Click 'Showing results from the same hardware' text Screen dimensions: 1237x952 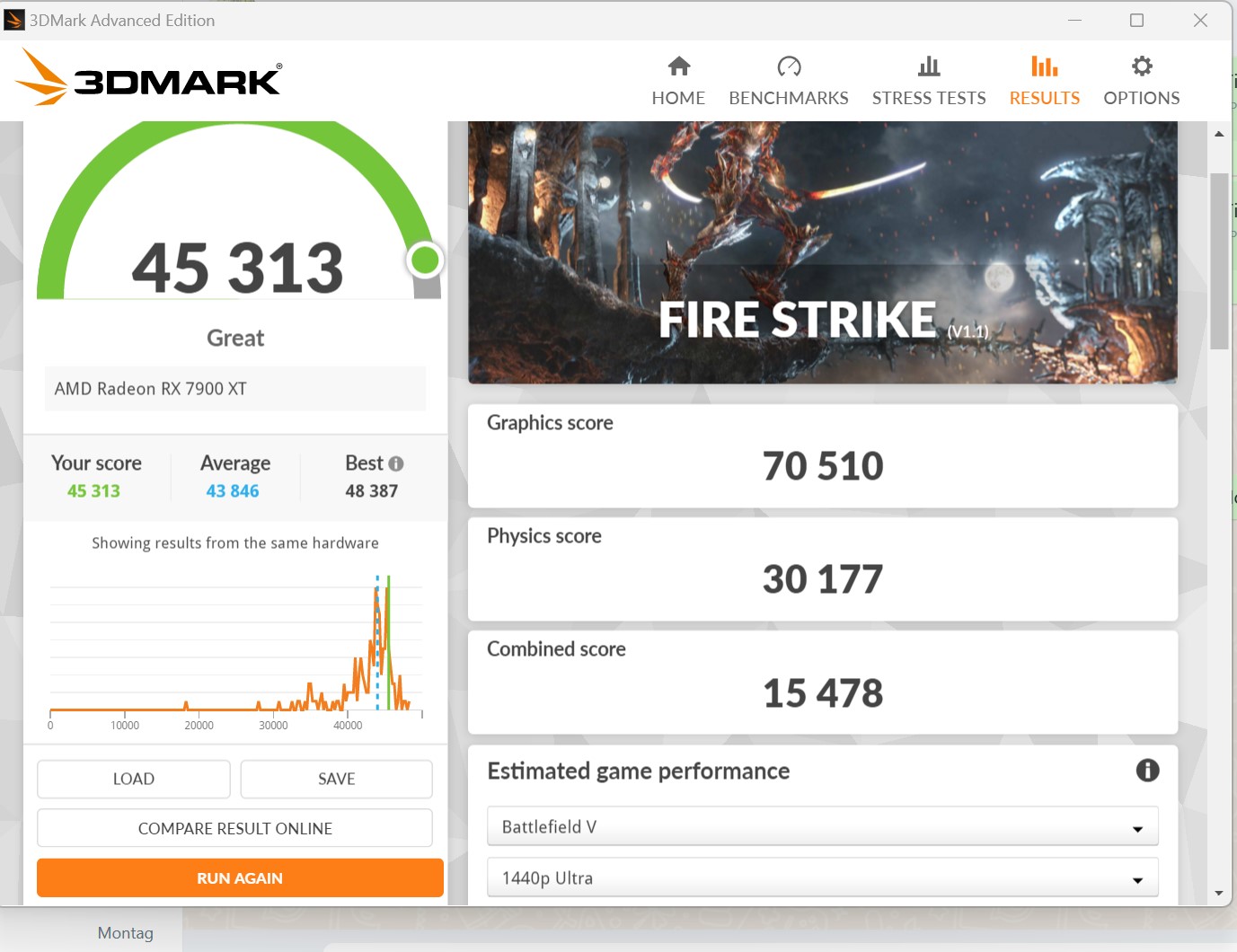point(235,542)
